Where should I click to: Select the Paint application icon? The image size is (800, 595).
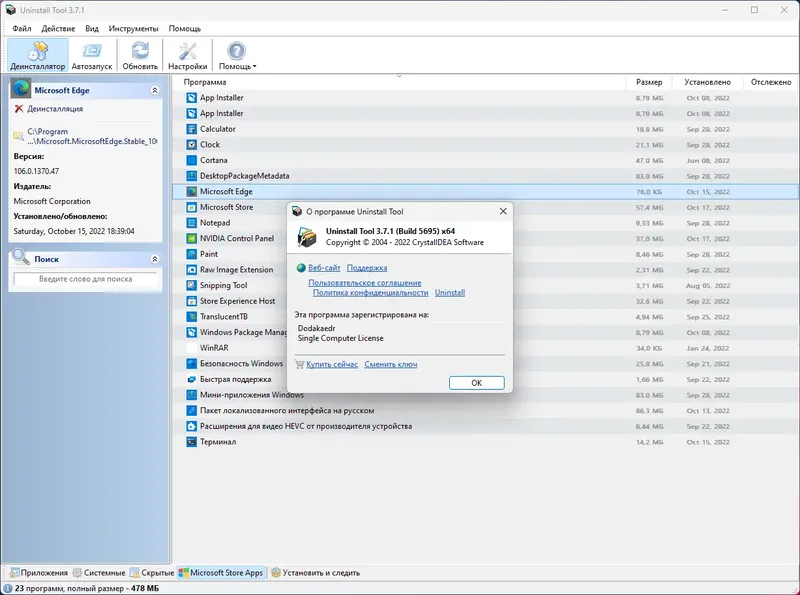[193, 254]
